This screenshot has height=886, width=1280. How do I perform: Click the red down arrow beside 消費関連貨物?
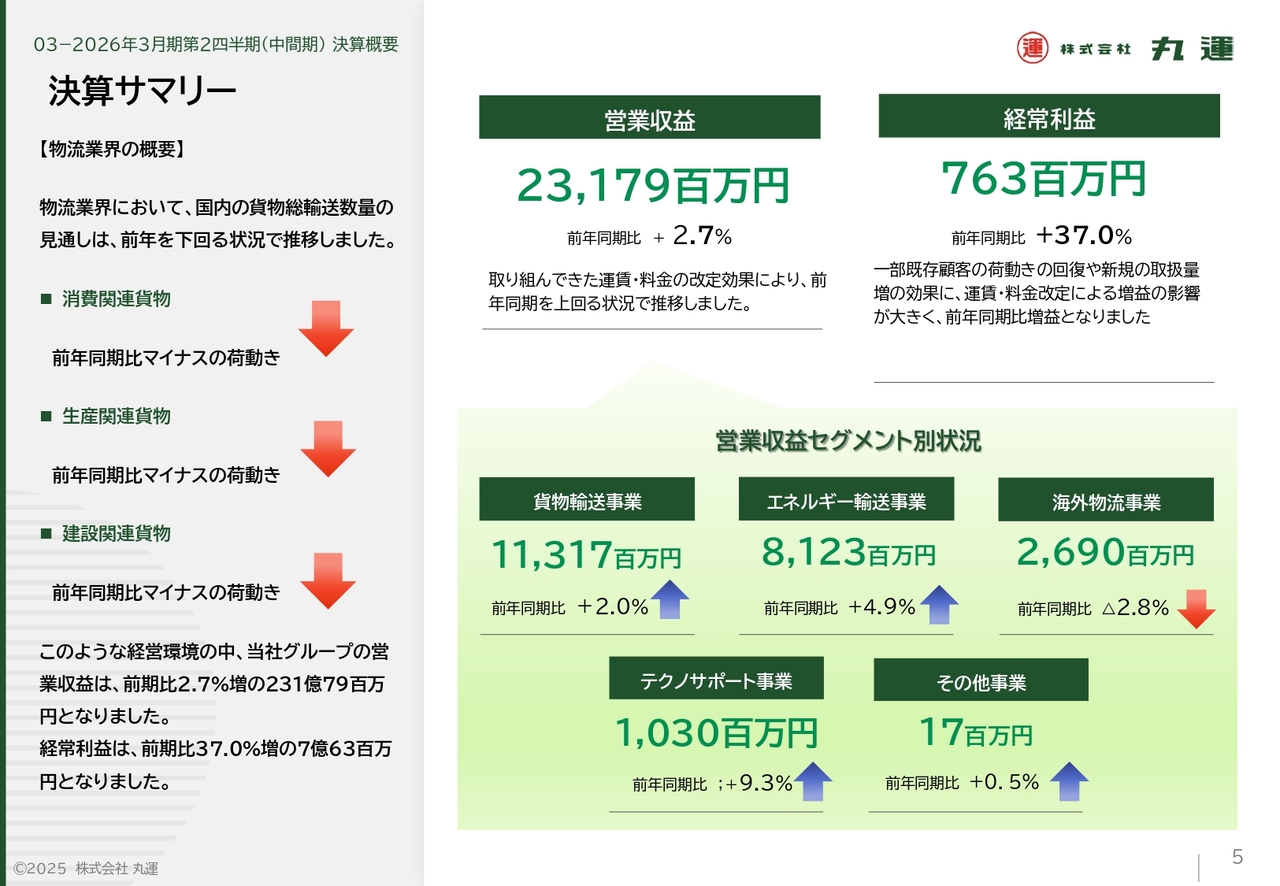[x=326, y=328]
